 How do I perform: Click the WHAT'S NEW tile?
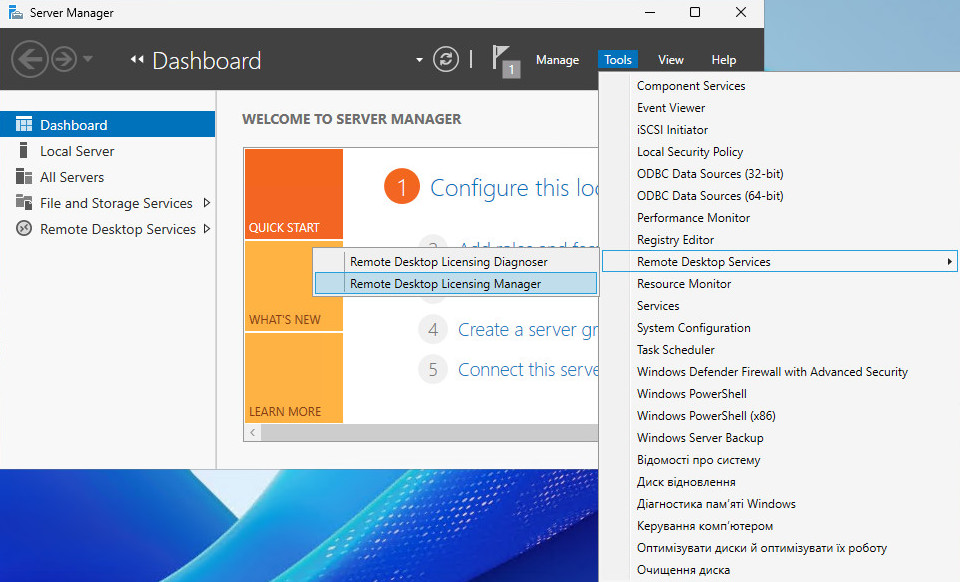coord(294,286)
